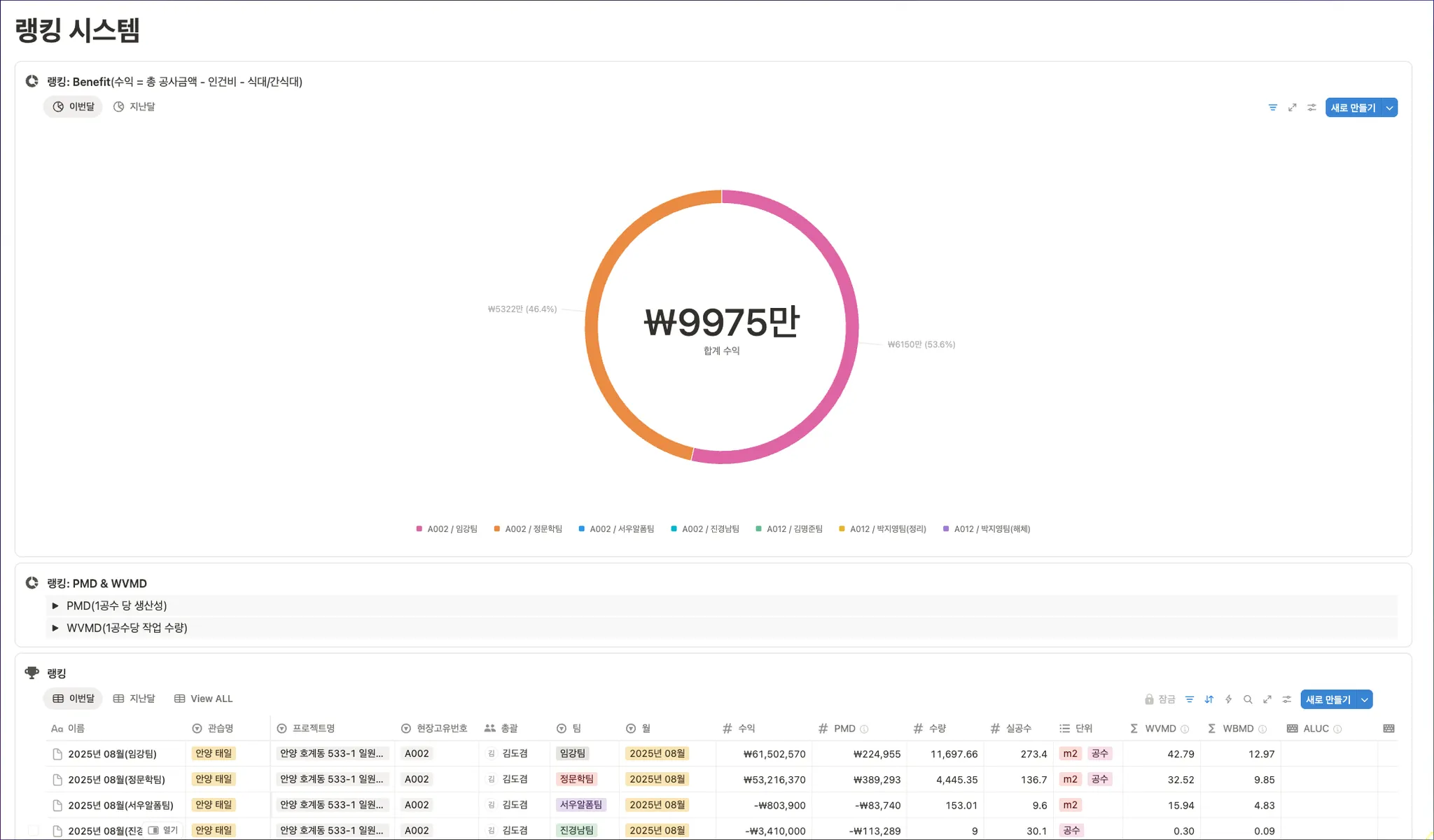Select the View ALL table tab
This screenshot has height=840, width=1434.
(203, 699)
